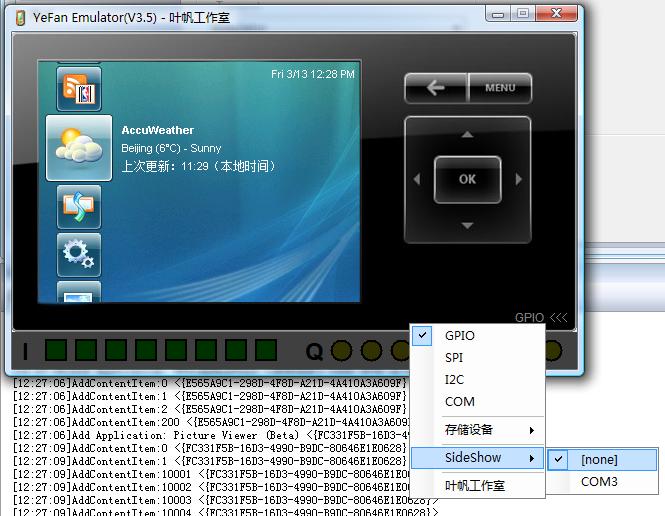Toggle the fourth green input square
Image resolution: width=665 pixels, height=516 pixels.
click(146, 350)
